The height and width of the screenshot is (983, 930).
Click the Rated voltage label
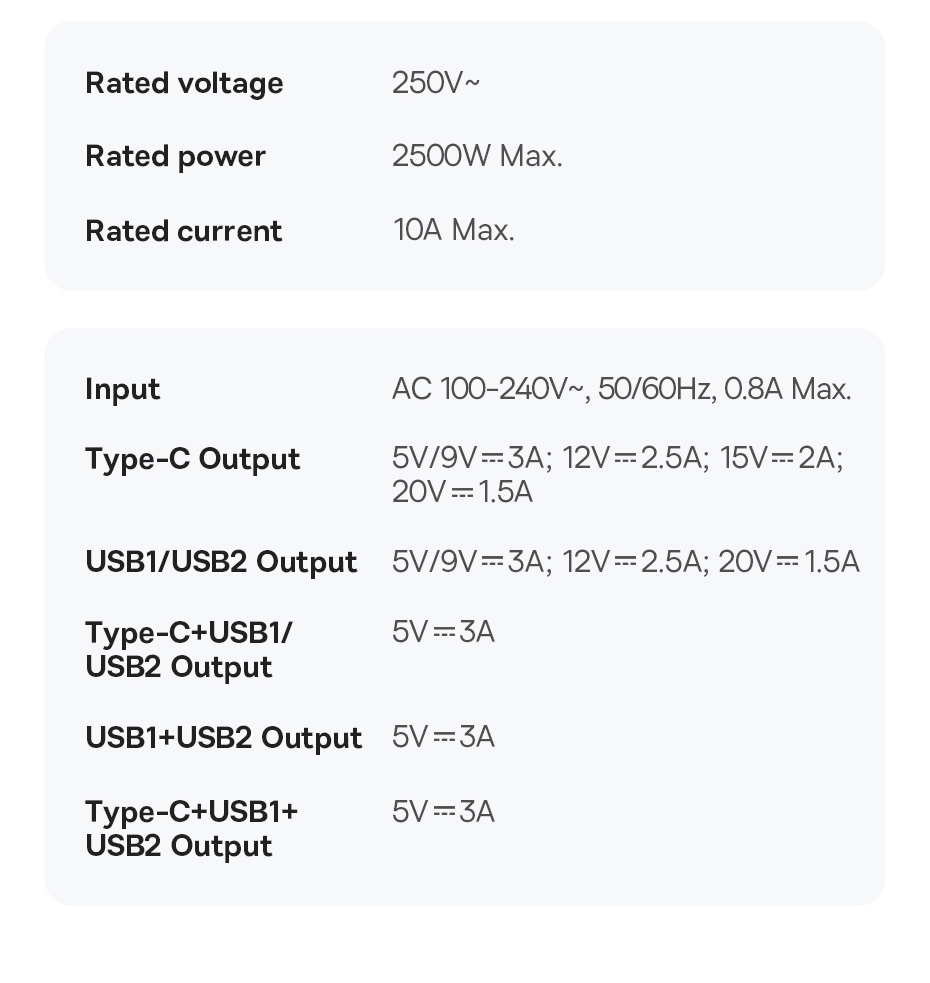tap(184, 83)
